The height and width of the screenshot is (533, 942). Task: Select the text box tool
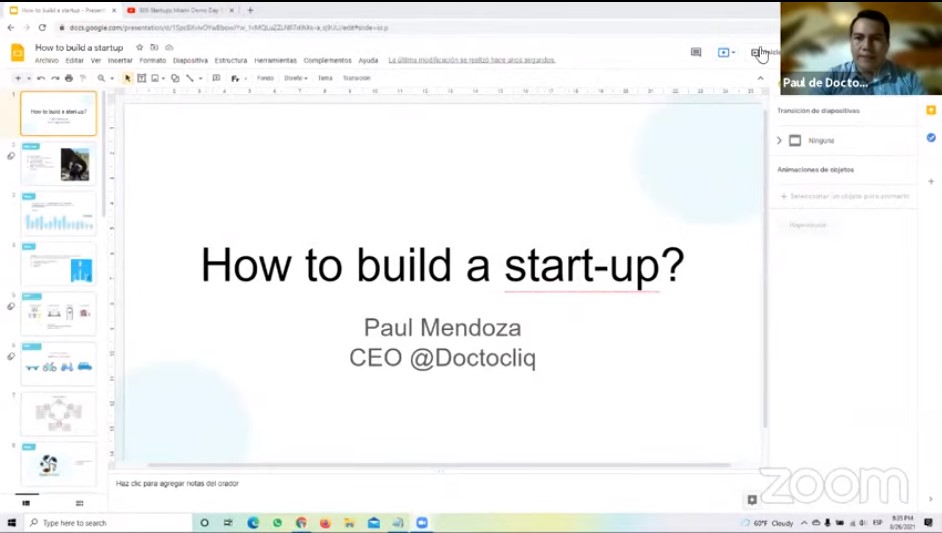tap(142, 78)
